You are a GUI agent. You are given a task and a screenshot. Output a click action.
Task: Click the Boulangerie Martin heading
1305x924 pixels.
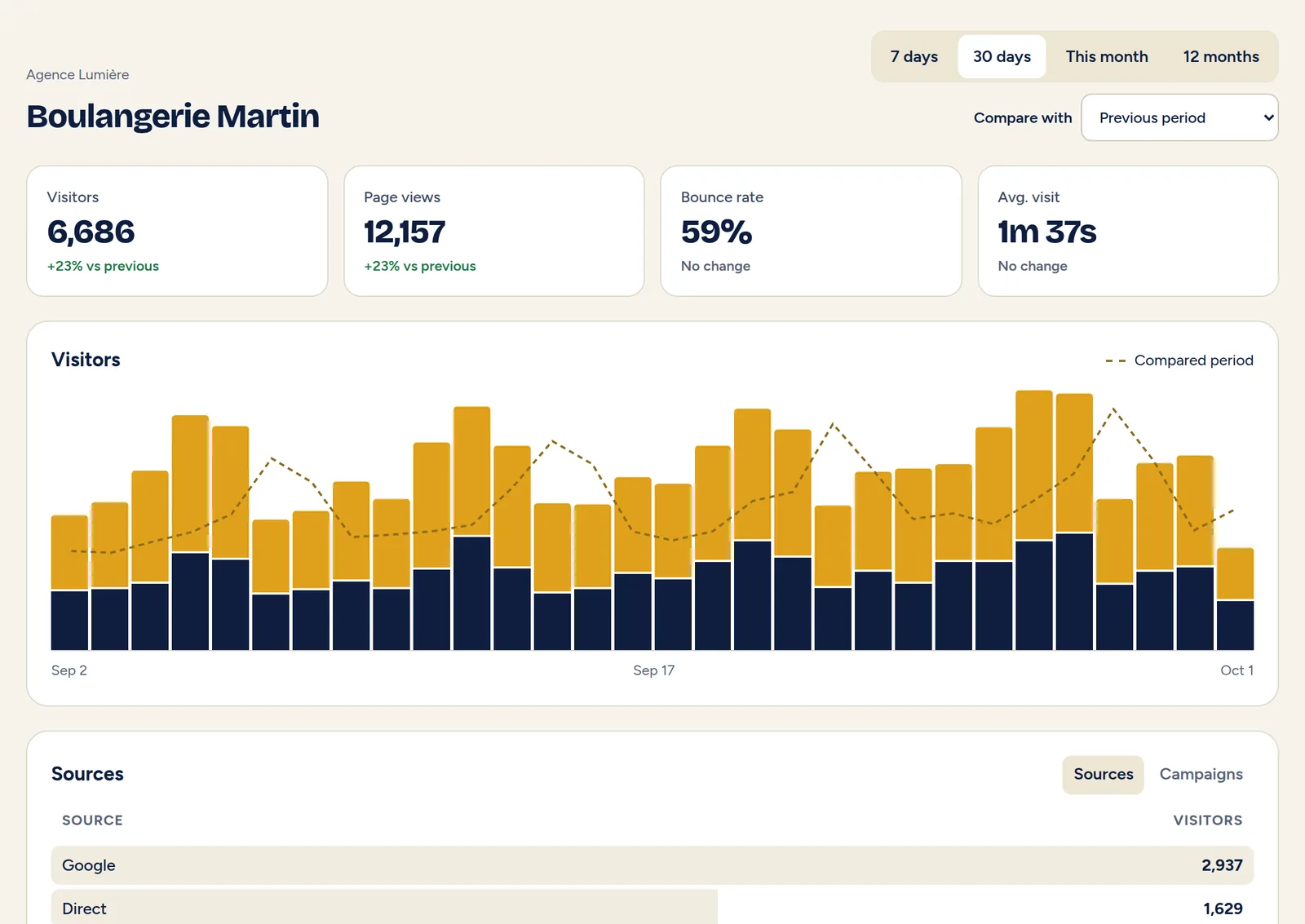(x=173, y=116)
